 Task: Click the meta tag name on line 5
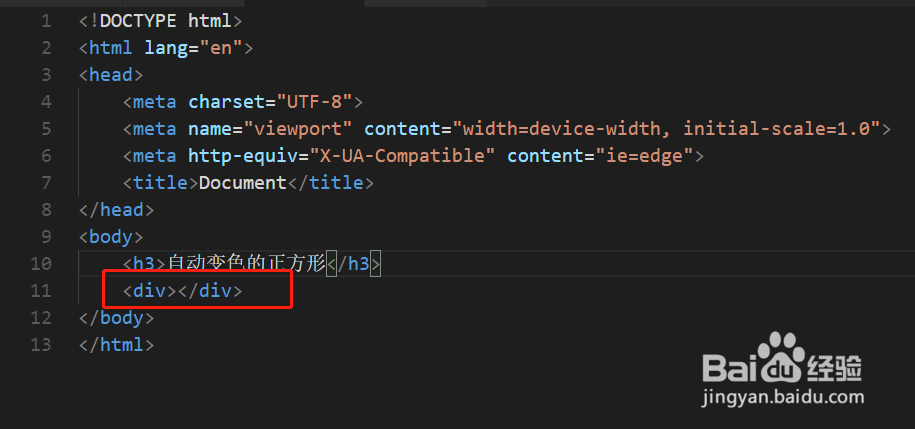(x=155, y=129)
